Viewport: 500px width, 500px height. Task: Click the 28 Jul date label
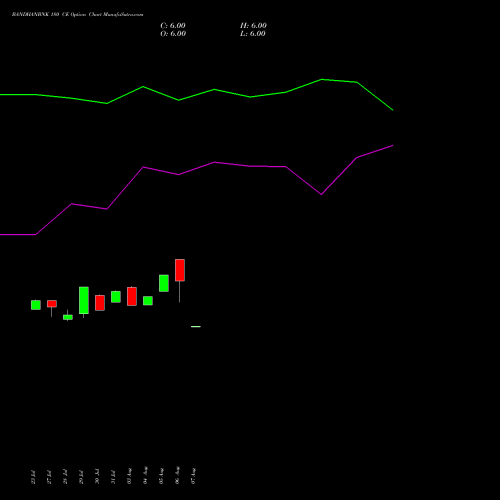click(65, 477)
